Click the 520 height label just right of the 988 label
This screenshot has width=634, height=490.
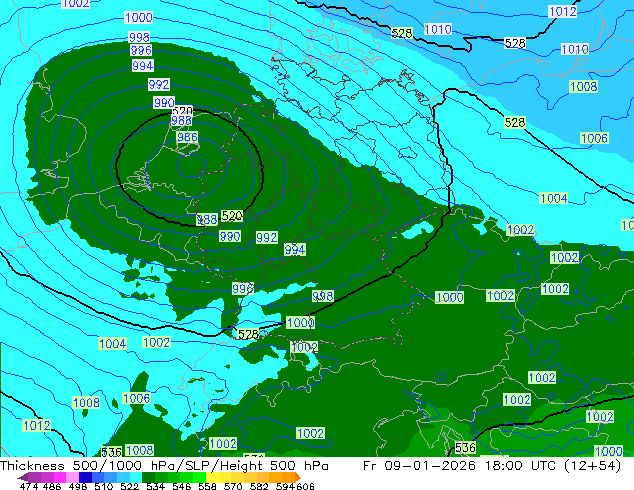point(232,216)
